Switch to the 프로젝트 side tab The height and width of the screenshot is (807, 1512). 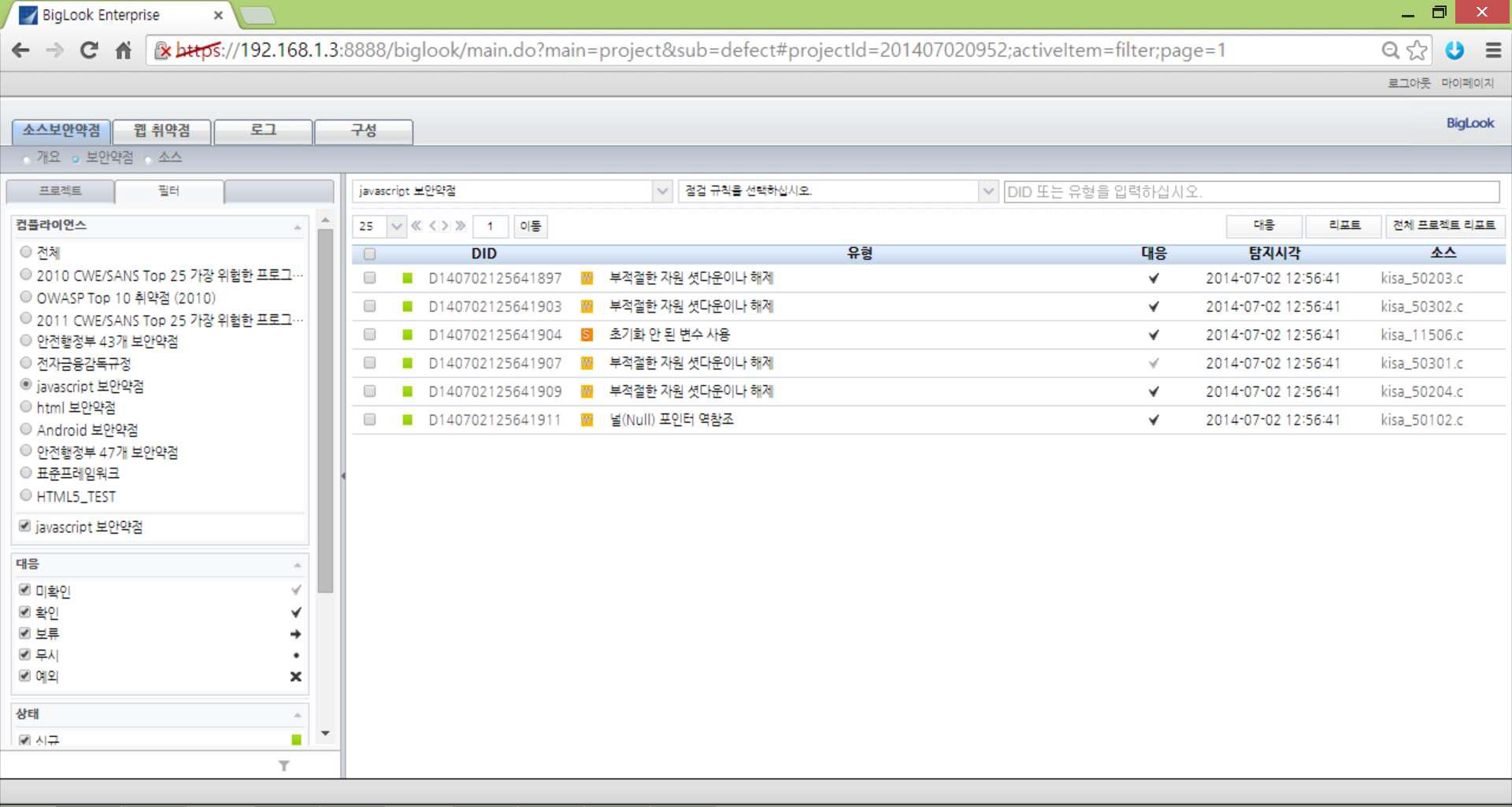[x=61, y=191]
